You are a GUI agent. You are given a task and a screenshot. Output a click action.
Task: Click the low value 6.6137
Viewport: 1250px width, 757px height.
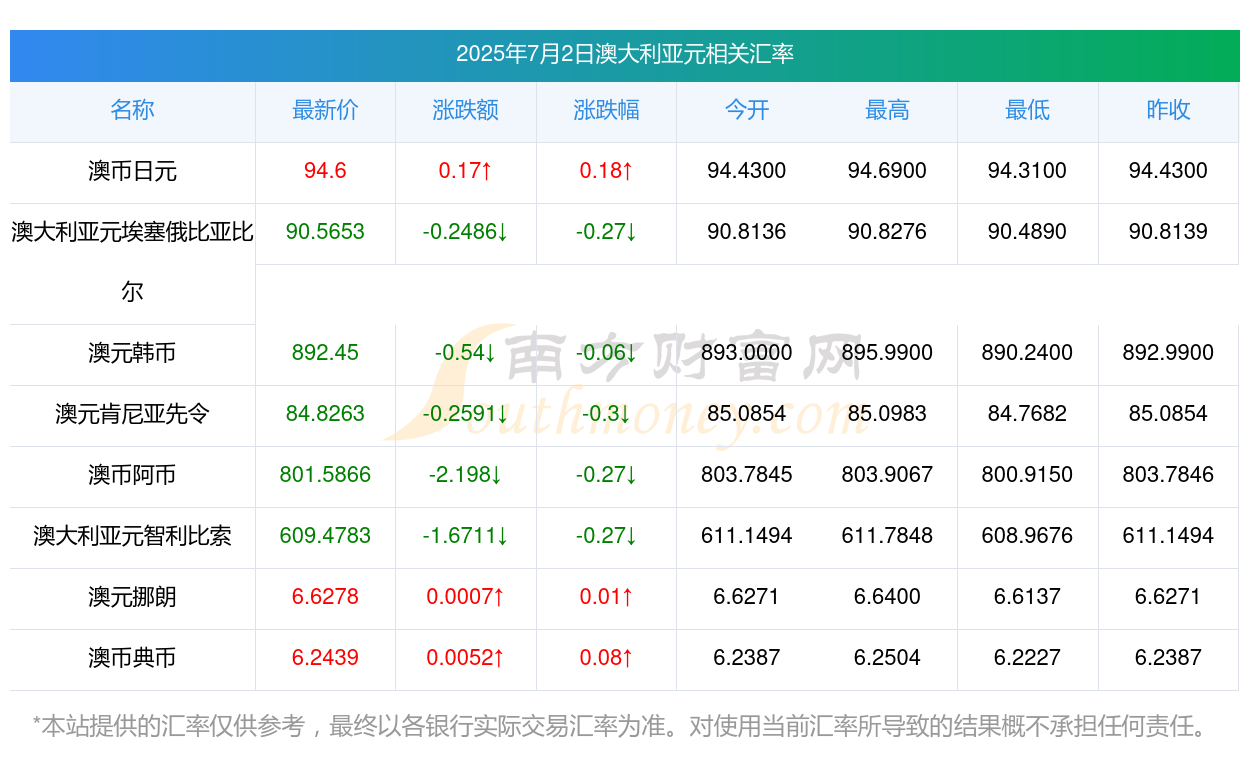coord(1027,597)
